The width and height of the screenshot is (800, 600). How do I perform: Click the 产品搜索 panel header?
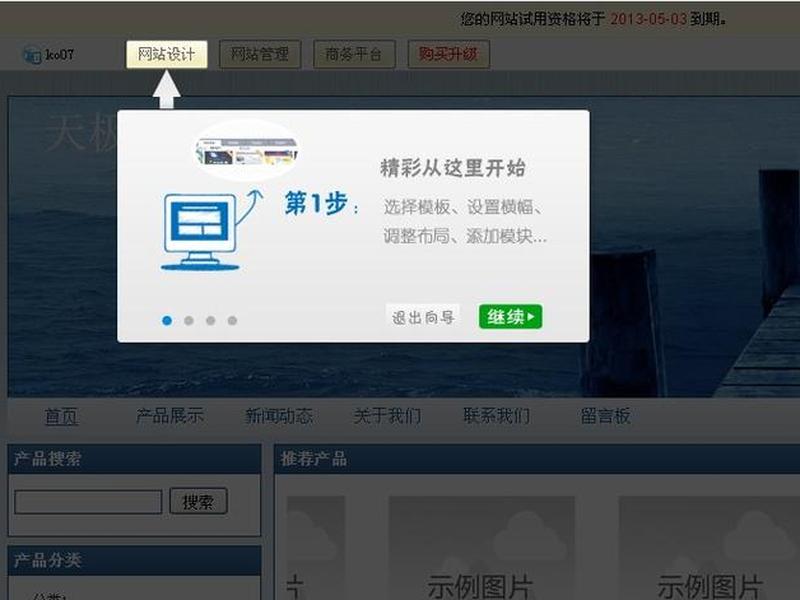(x=135, y=459)
